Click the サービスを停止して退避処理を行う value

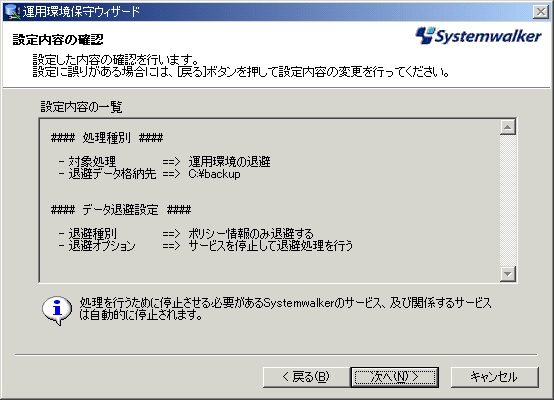pos(271,246)
